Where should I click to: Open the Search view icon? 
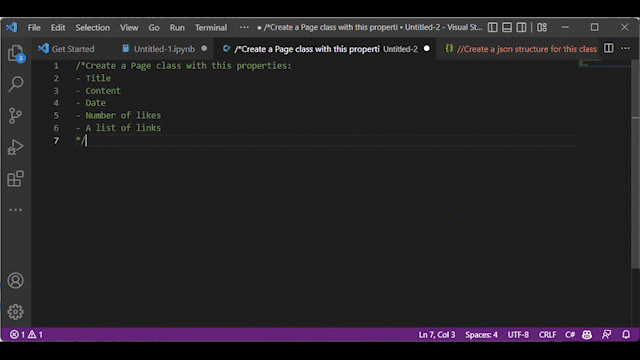point(16,84)
